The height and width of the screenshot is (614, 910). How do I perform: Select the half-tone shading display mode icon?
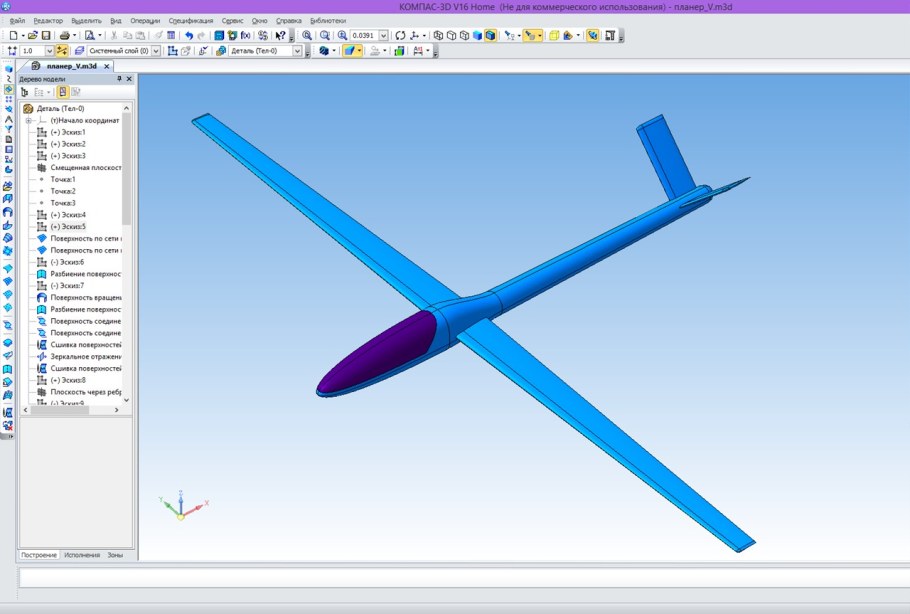(x=475, y=38)
